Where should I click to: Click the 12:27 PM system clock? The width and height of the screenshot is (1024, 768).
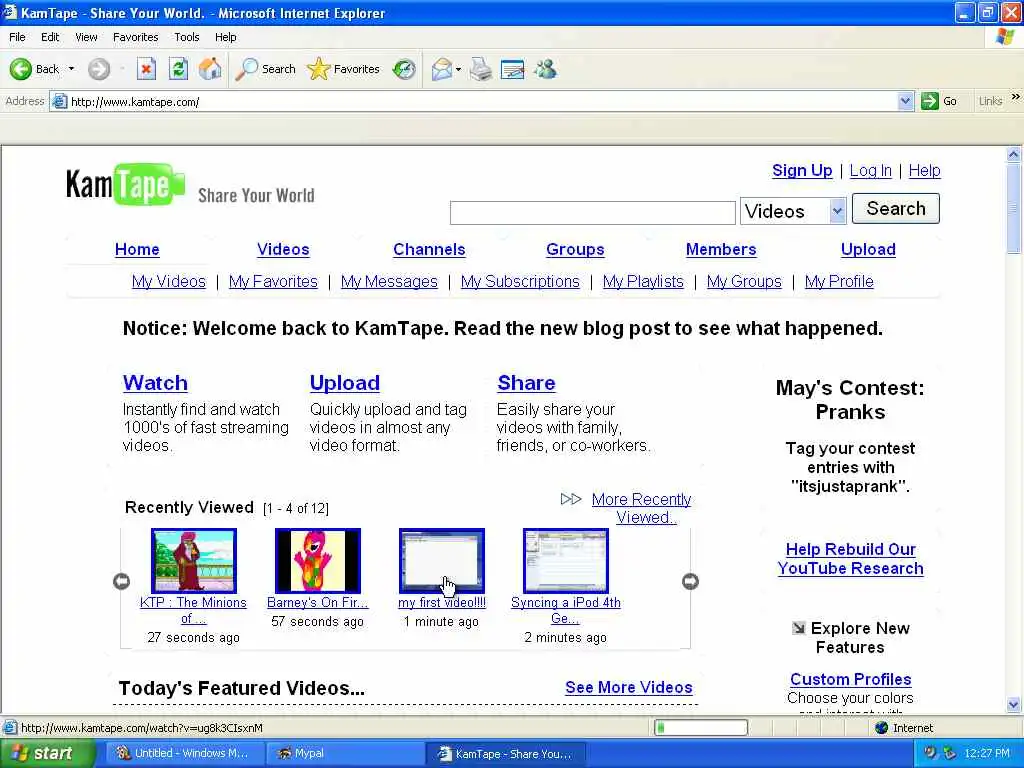pos(987,753)
